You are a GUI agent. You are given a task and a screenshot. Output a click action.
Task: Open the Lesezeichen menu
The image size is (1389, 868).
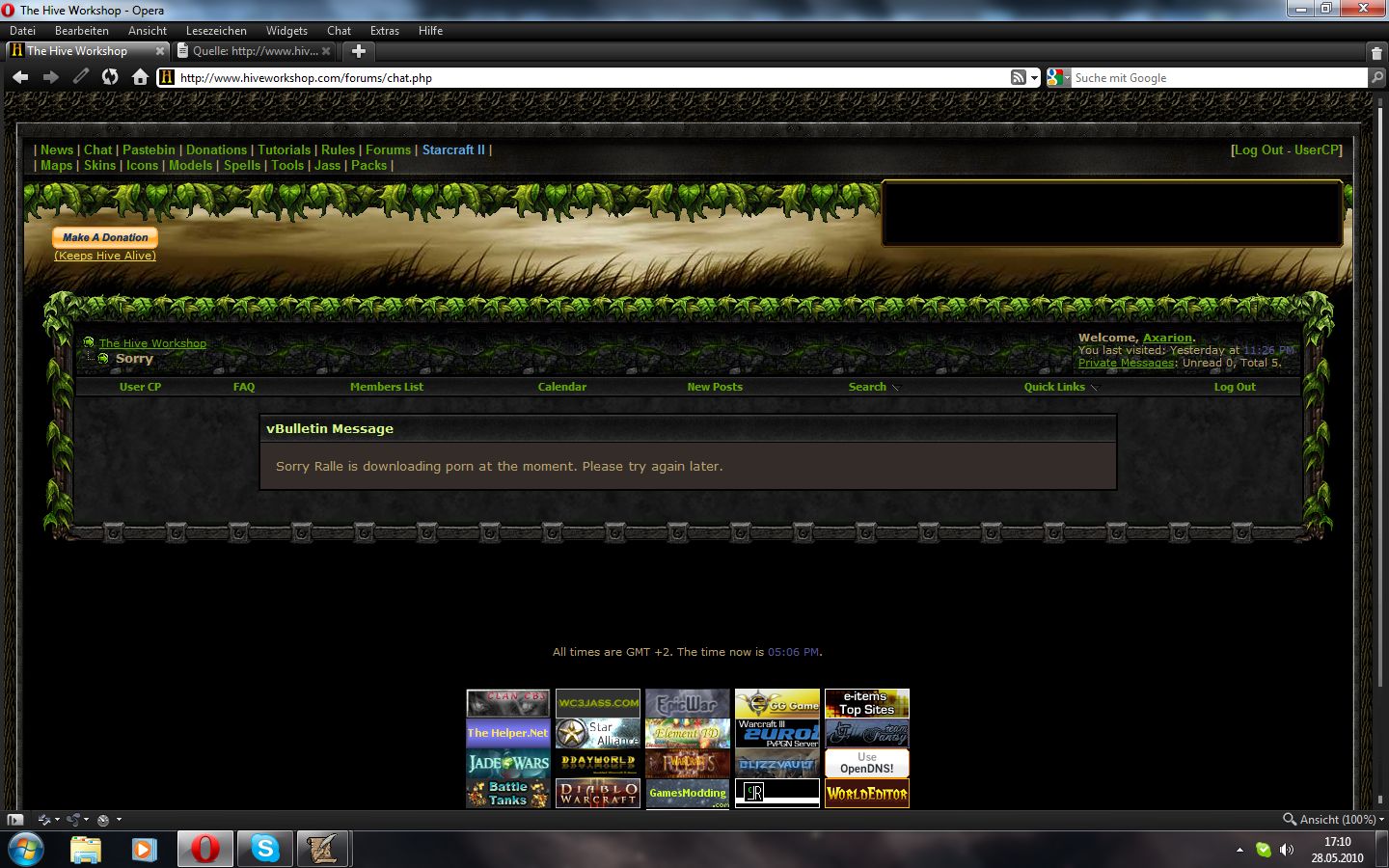coord(216,31)
